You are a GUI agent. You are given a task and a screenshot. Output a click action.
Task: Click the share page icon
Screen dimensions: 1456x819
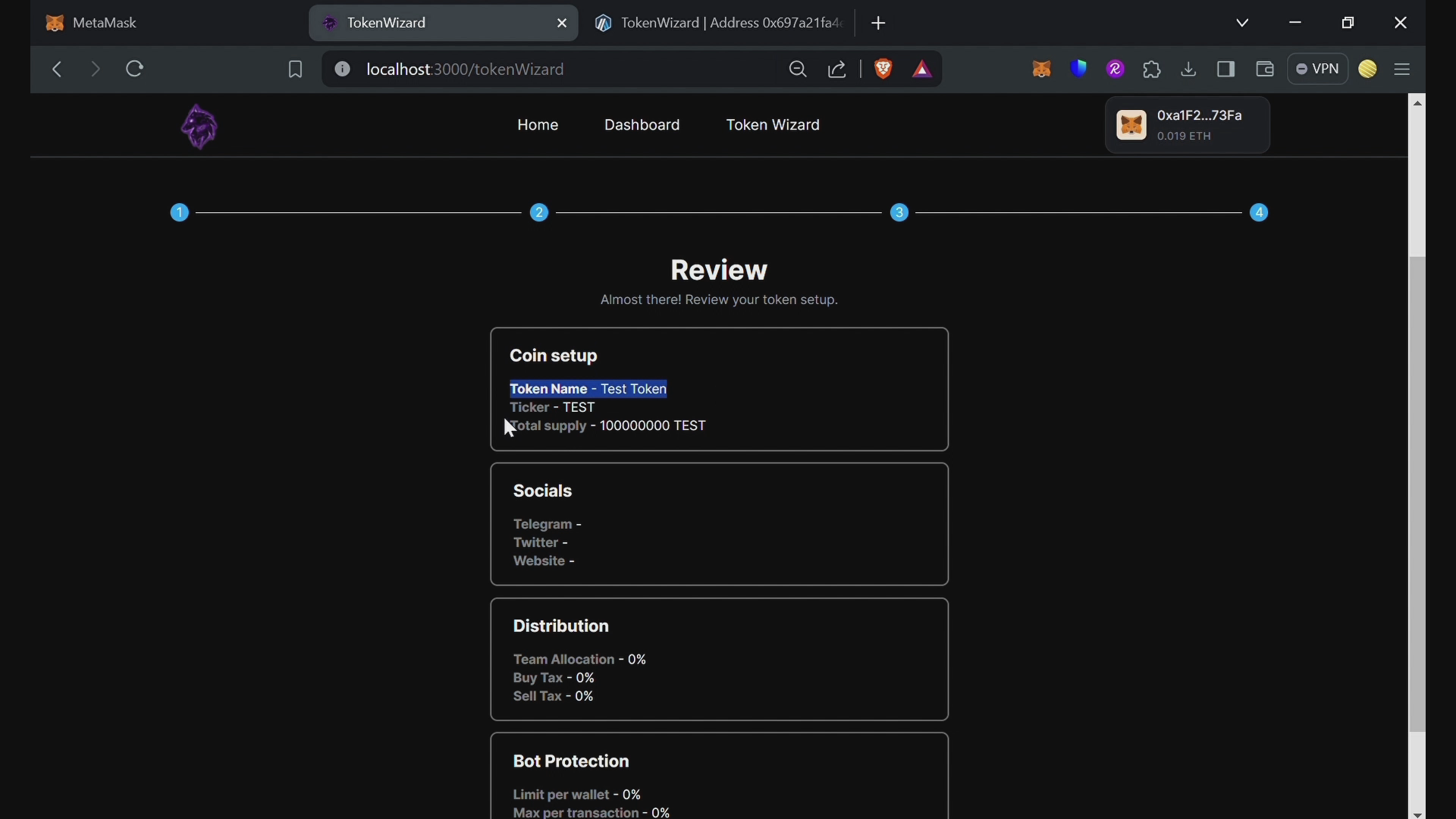837,70
